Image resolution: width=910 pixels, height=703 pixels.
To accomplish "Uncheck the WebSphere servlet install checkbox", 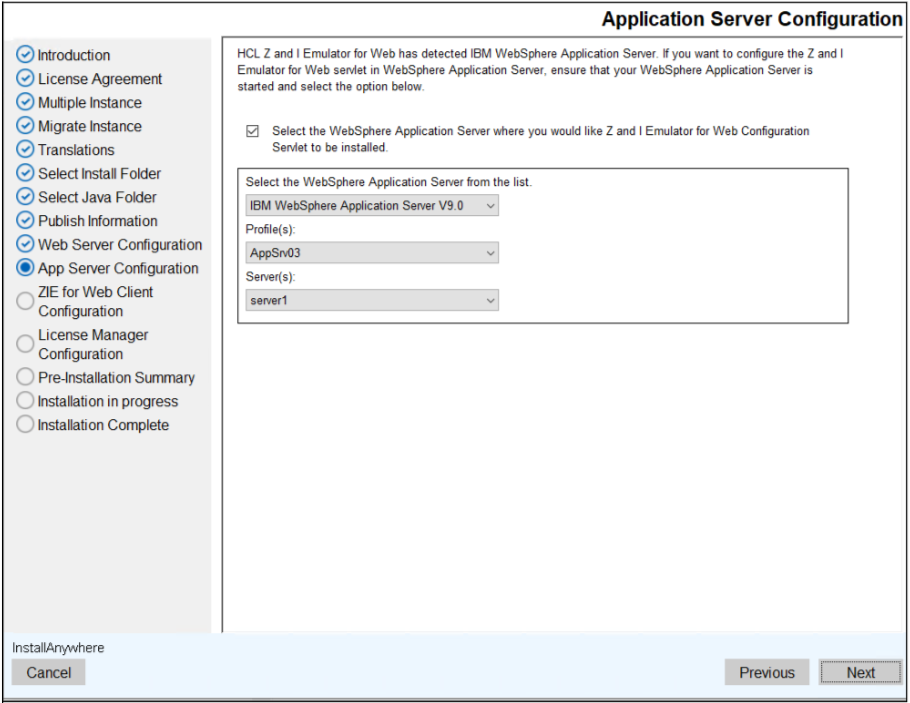I will point(252,131).
